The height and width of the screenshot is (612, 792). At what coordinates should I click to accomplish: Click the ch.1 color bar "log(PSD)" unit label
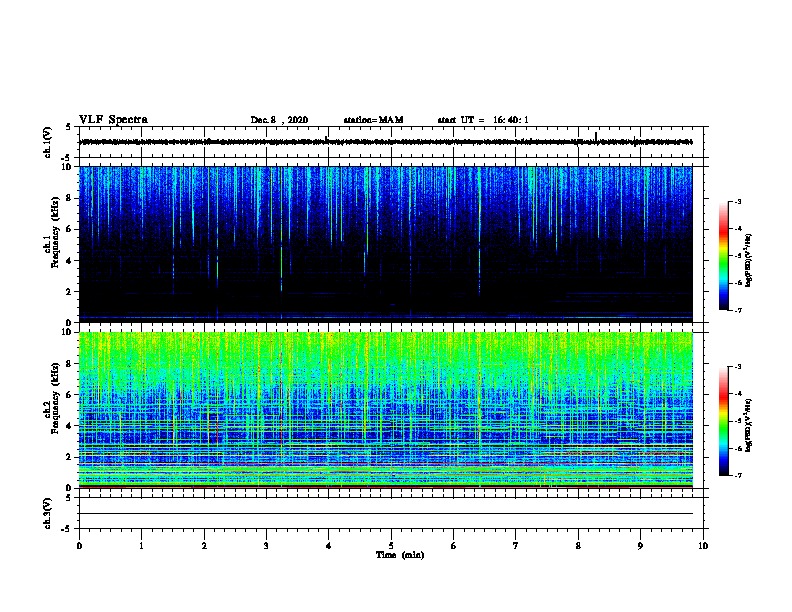(749, 260)
